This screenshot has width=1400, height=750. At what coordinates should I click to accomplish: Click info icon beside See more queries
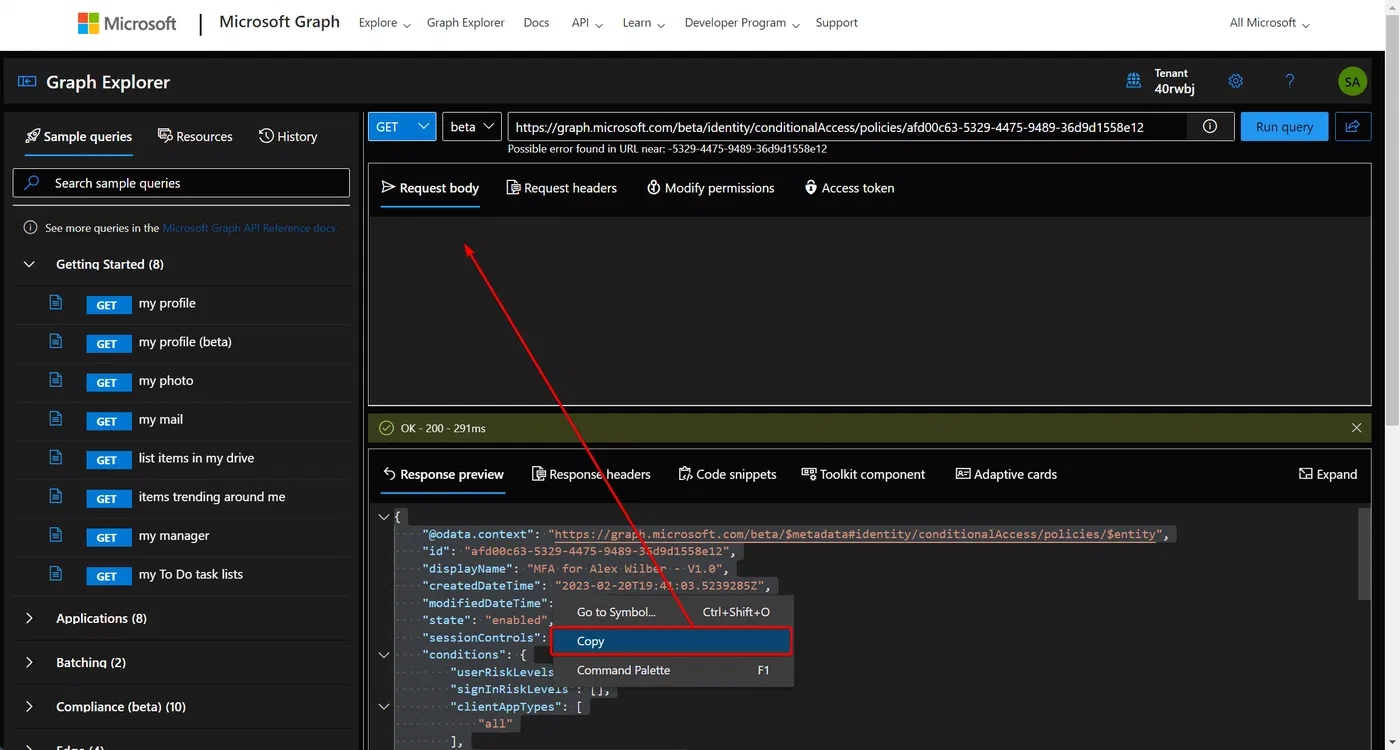coord(30,228)
